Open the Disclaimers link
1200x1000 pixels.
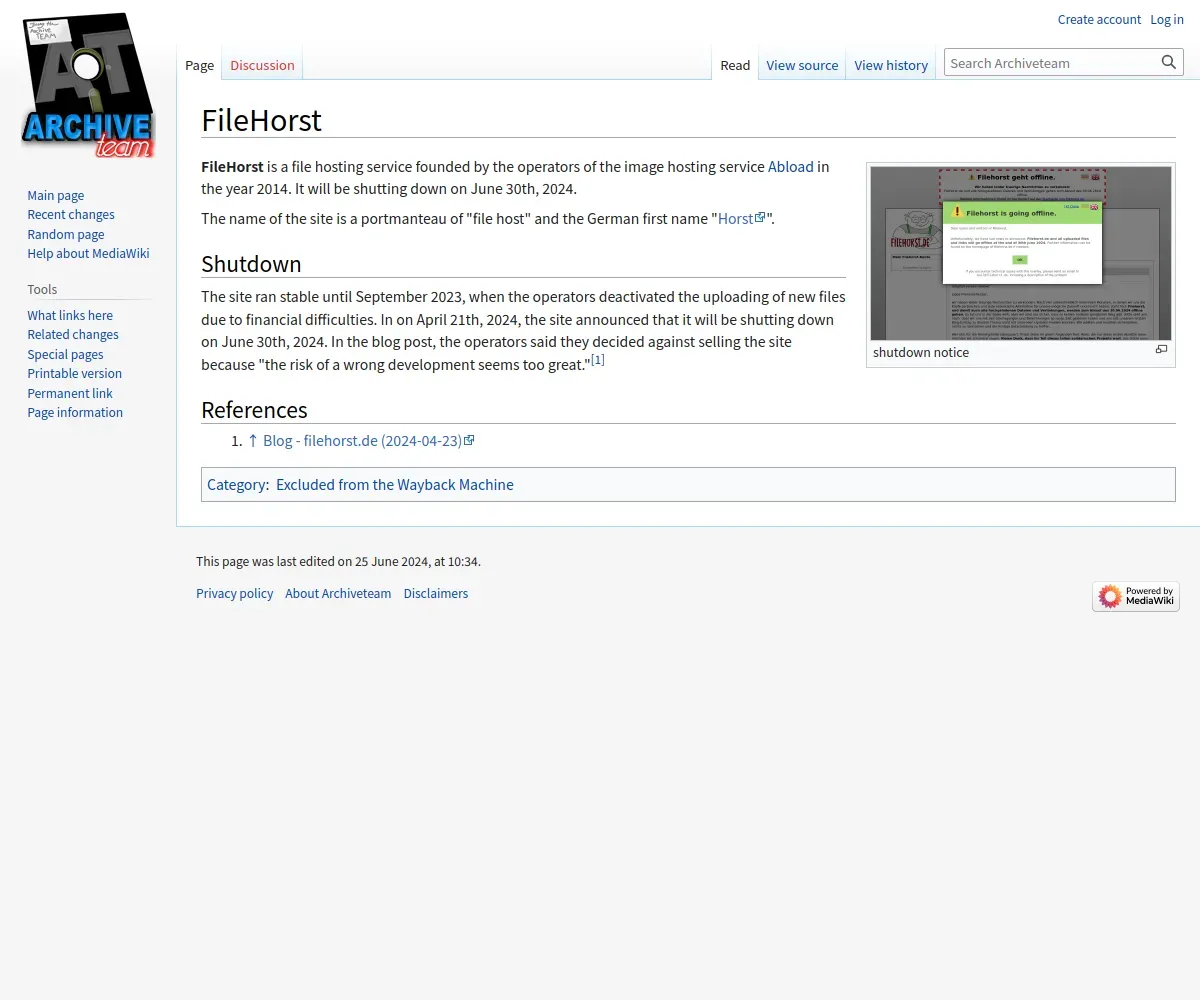(436, 594)
